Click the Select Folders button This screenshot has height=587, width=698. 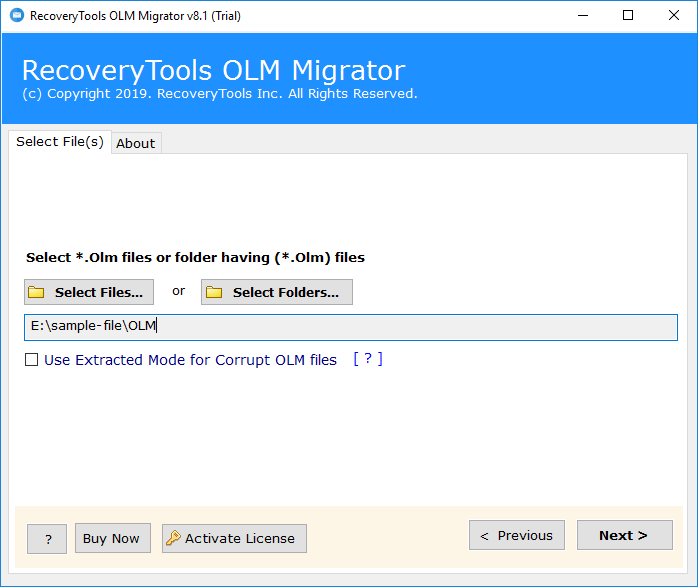click(x=276, y=292)
